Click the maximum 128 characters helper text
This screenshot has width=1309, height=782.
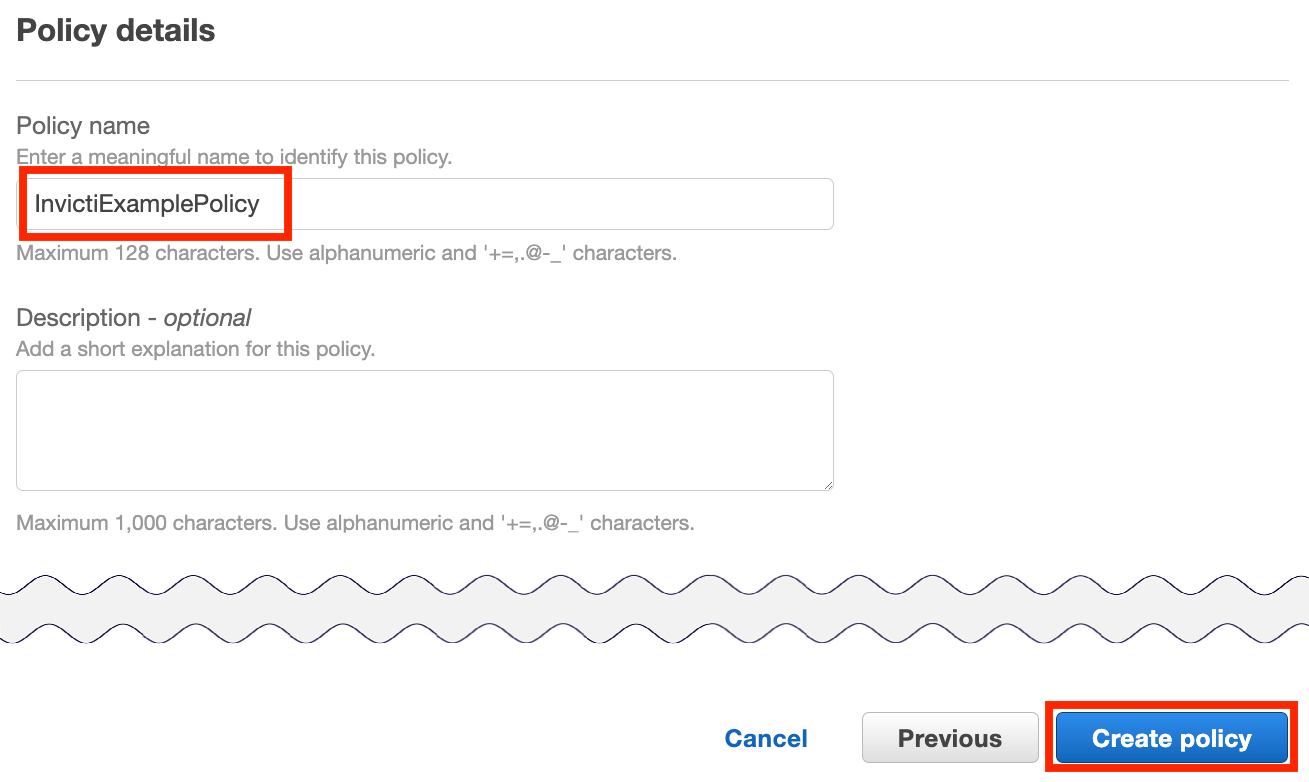coord(345,252)
